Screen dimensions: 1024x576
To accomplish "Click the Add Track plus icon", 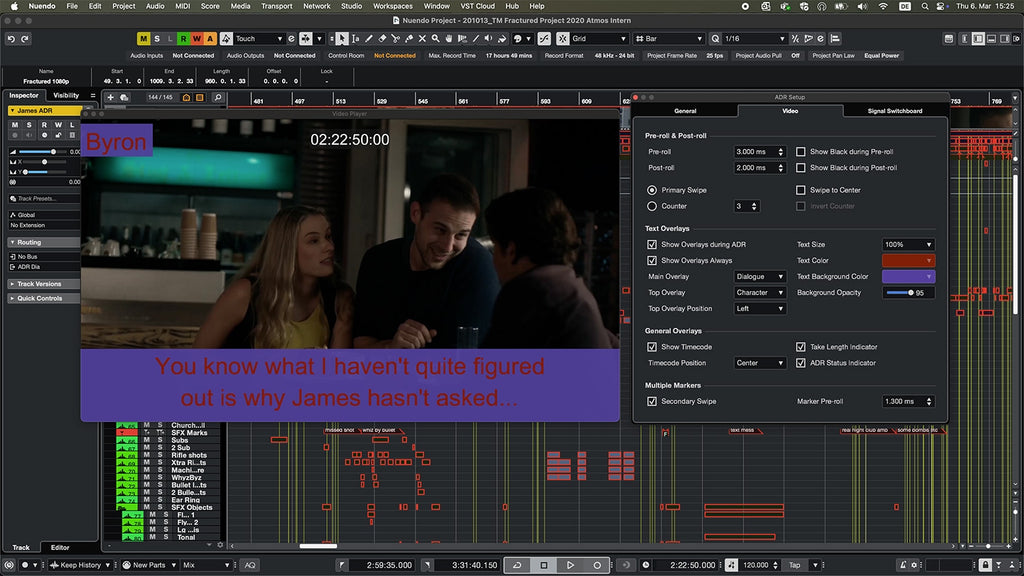I will point(110,97).
